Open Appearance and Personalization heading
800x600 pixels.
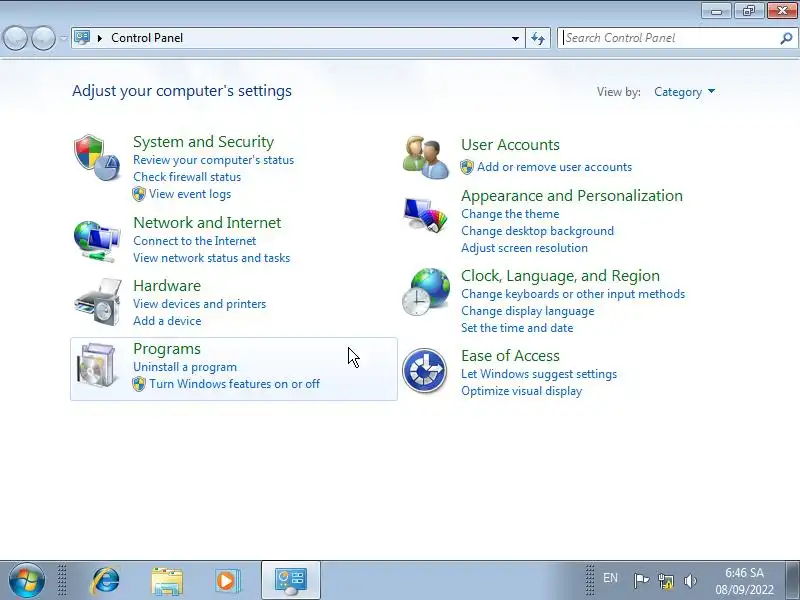[x=572, y=196]
